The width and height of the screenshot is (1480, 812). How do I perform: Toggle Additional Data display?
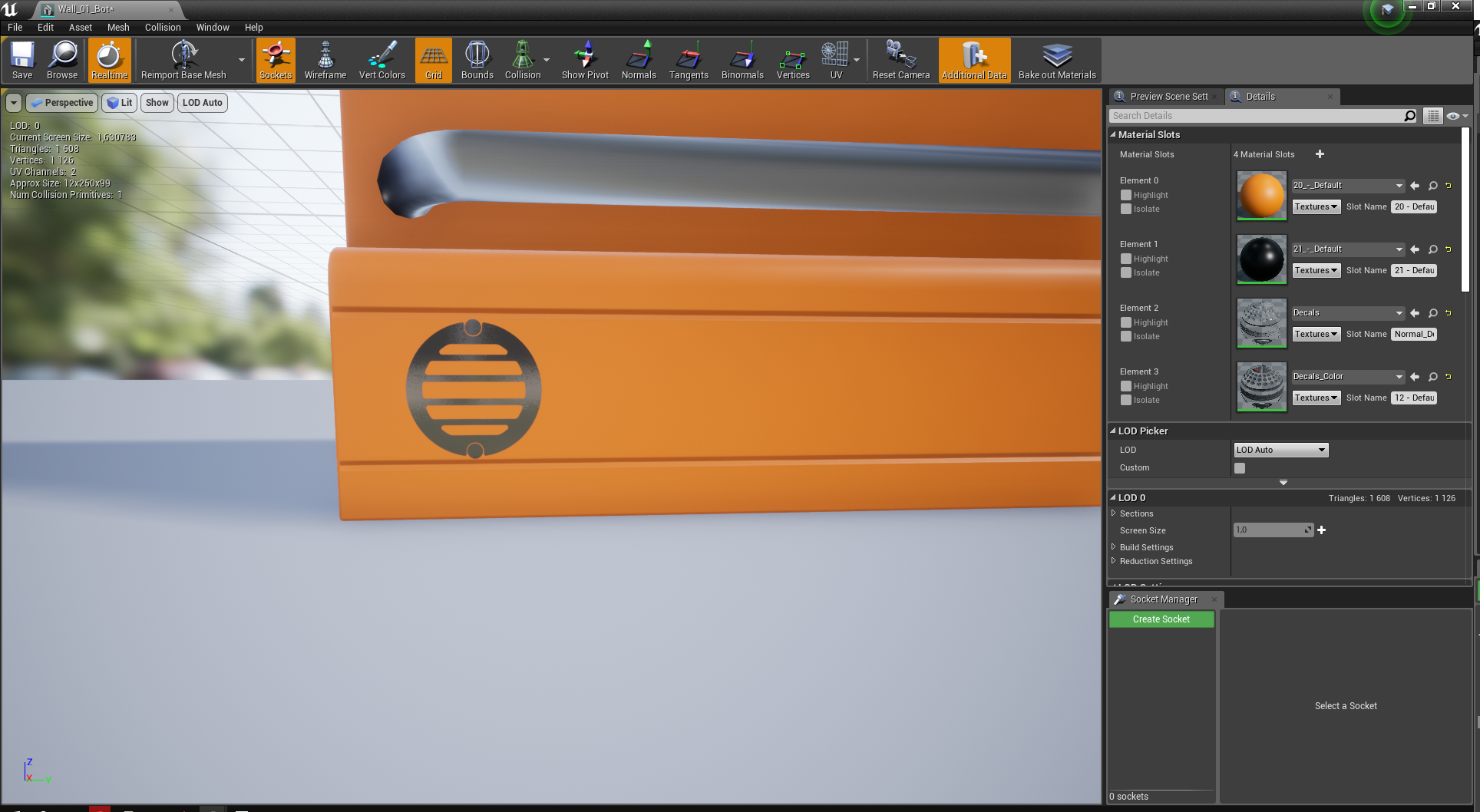point(974,60)
